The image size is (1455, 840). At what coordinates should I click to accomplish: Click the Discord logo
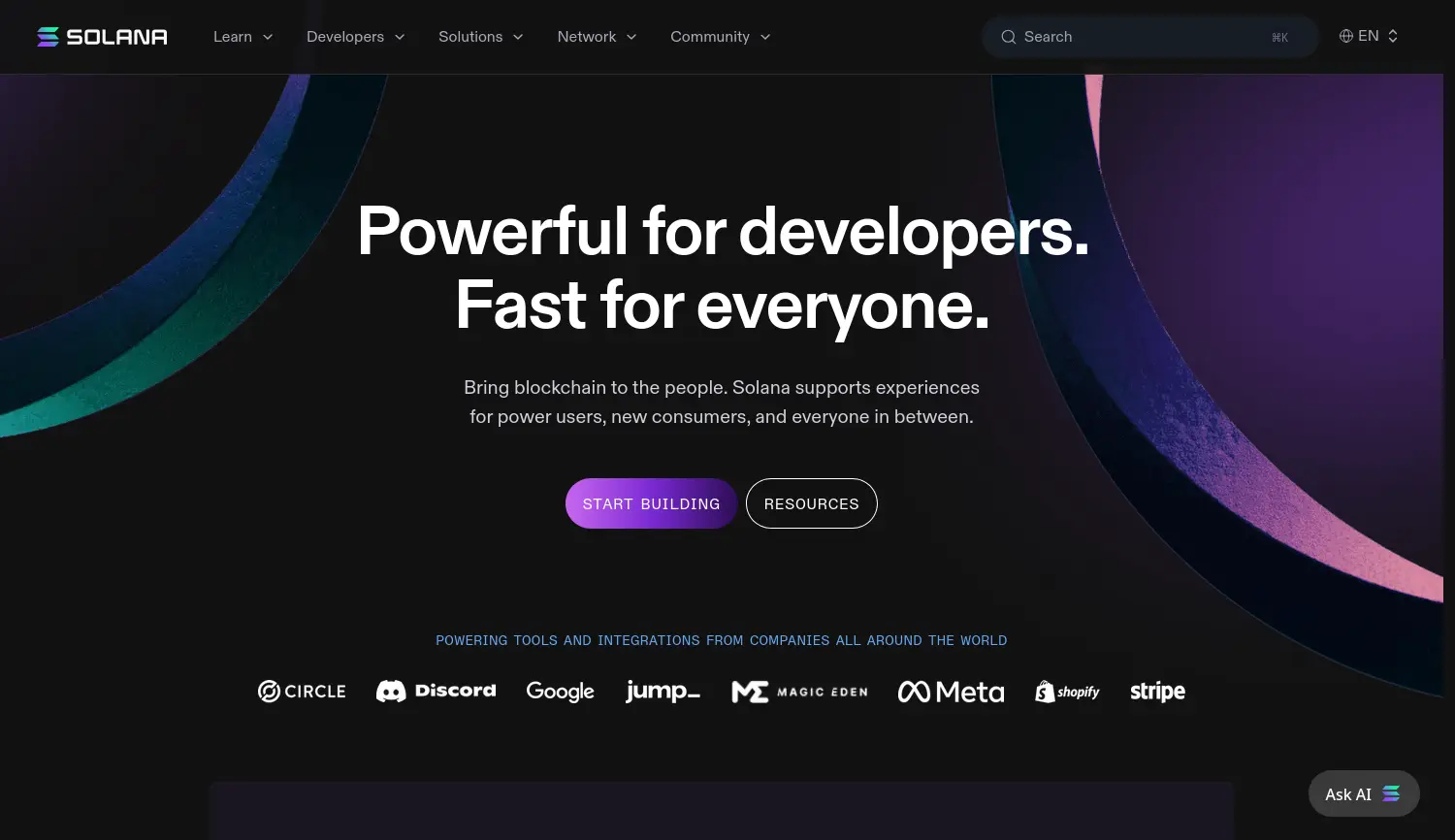436,692
